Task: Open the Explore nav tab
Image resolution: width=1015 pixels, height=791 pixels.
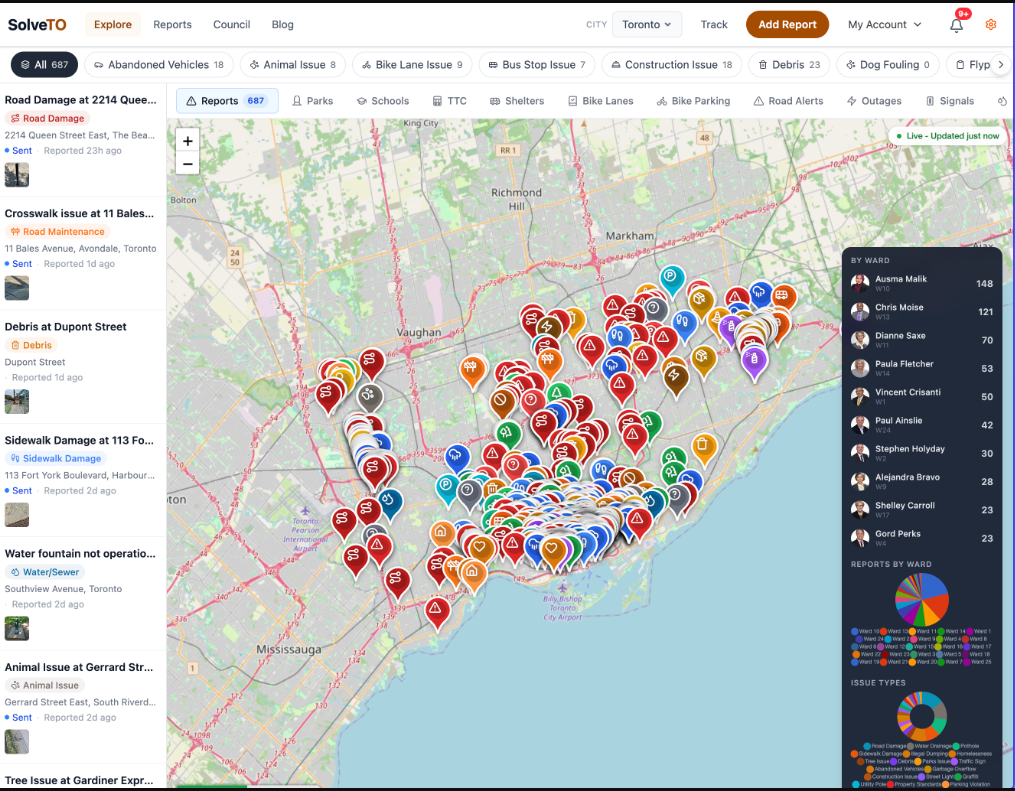Action: [113, 25]
